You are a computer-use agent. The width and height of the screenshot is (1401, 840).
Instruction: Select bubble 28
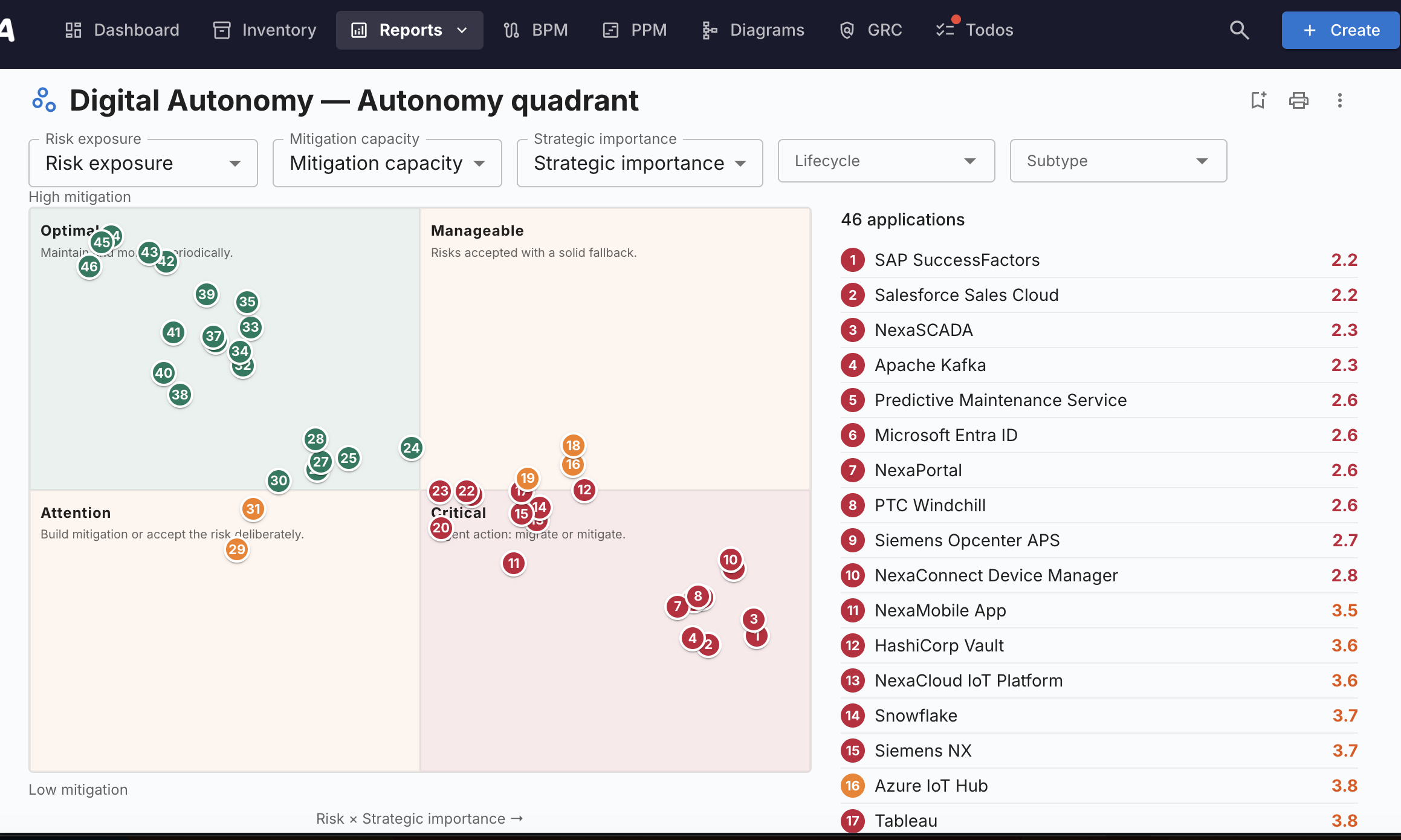pyautogui.click(x=315, y=439)
